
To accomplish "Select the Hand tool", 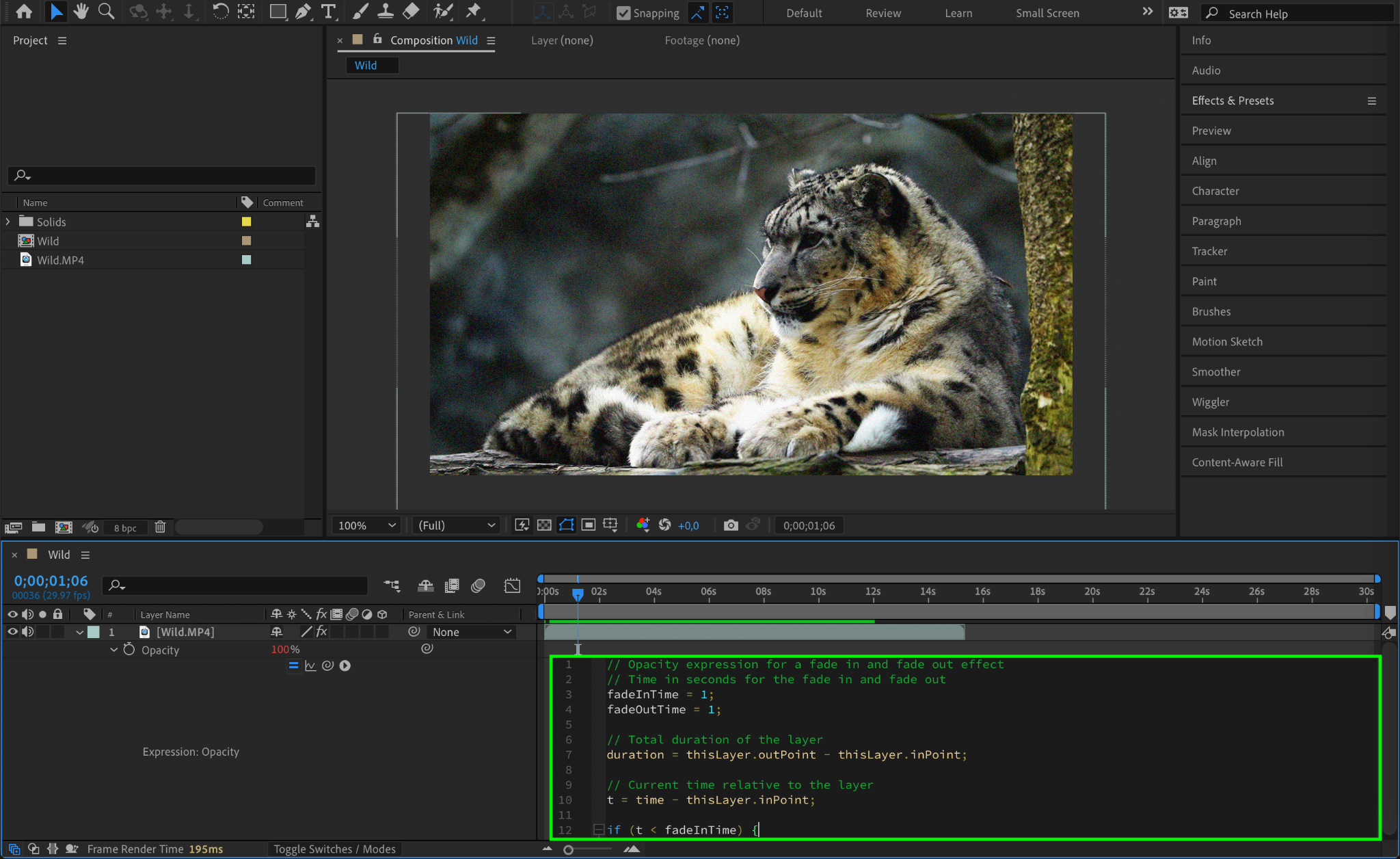I will click(81, 12).
